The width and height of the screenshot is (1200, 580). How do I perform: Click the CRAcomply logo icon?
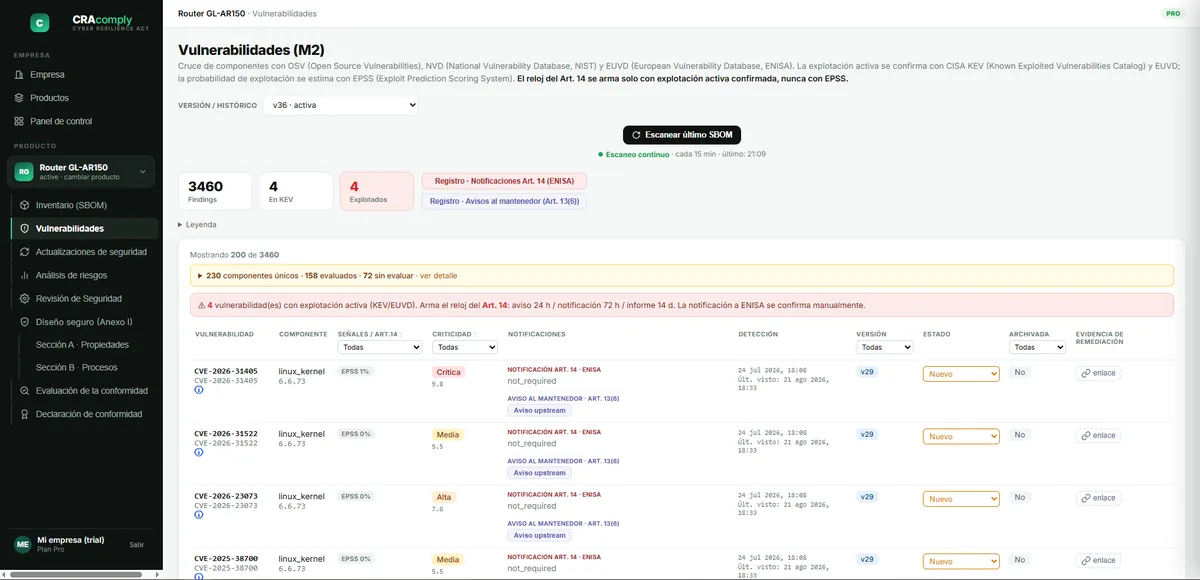(39, 22)
